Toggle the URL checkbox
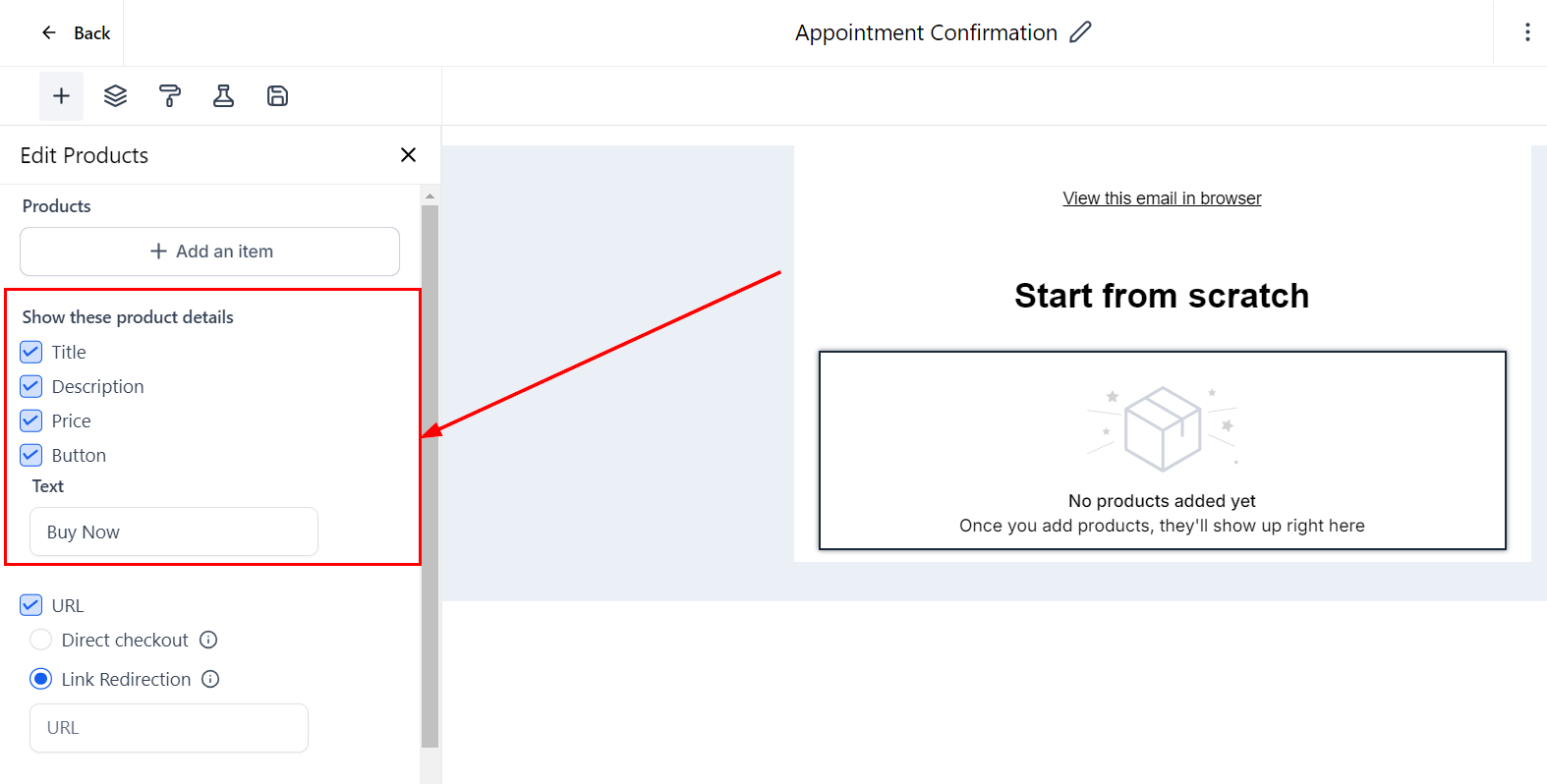The width and height of the screenshot is (1547, 784). (31, 605)
